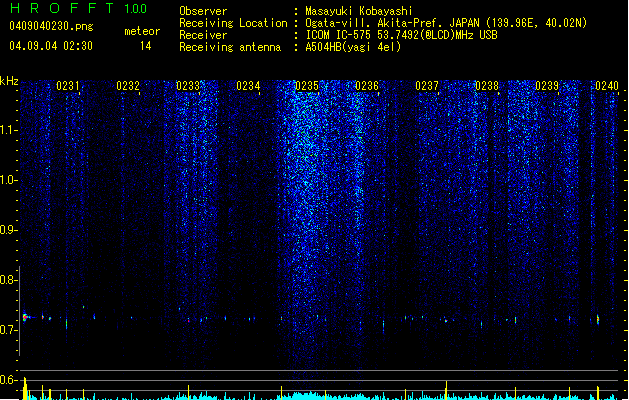Click the tallest yellow power spike at far left
Screen dimensions: 629x400
(x=25, y=388)
